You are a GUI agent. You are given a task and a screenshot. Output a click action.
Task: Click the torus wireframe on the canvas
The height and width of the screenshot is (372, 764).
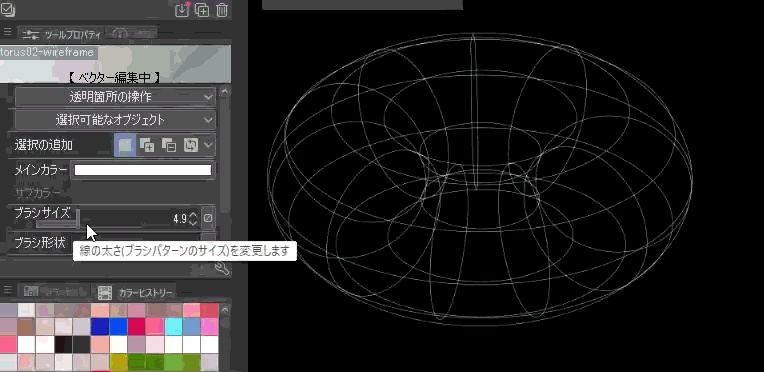point(479,180)
